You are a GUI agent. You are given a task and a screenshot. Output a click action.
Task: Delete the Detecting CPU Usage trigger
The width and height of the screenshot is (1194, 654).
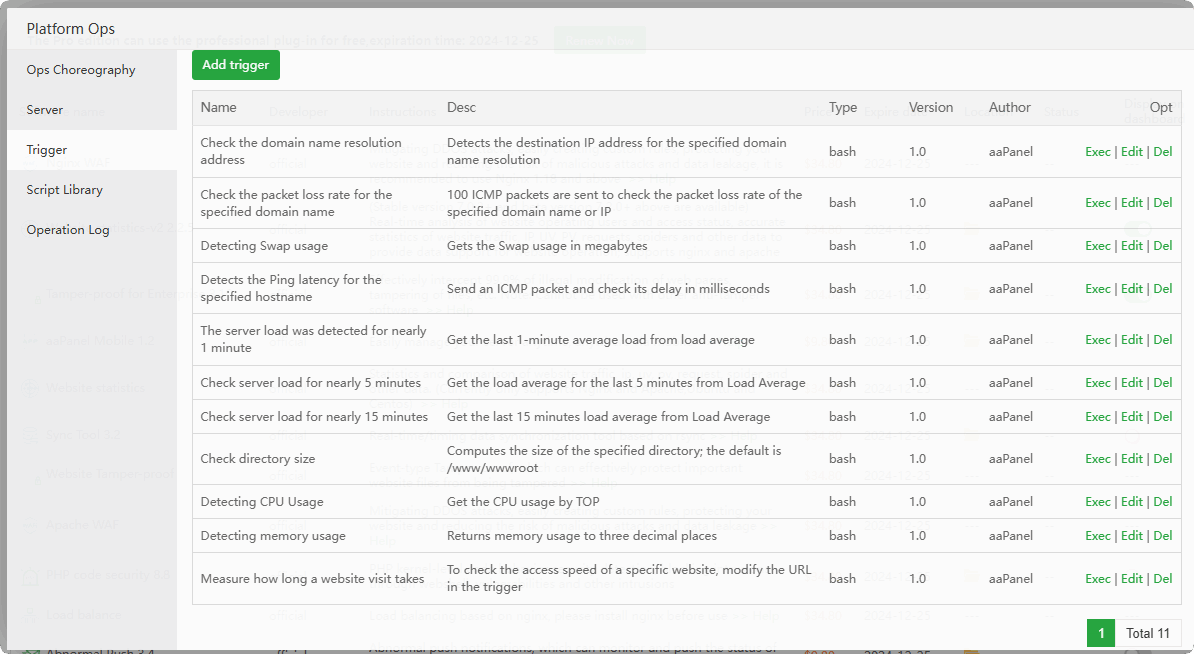click(x=1163, y=502)
